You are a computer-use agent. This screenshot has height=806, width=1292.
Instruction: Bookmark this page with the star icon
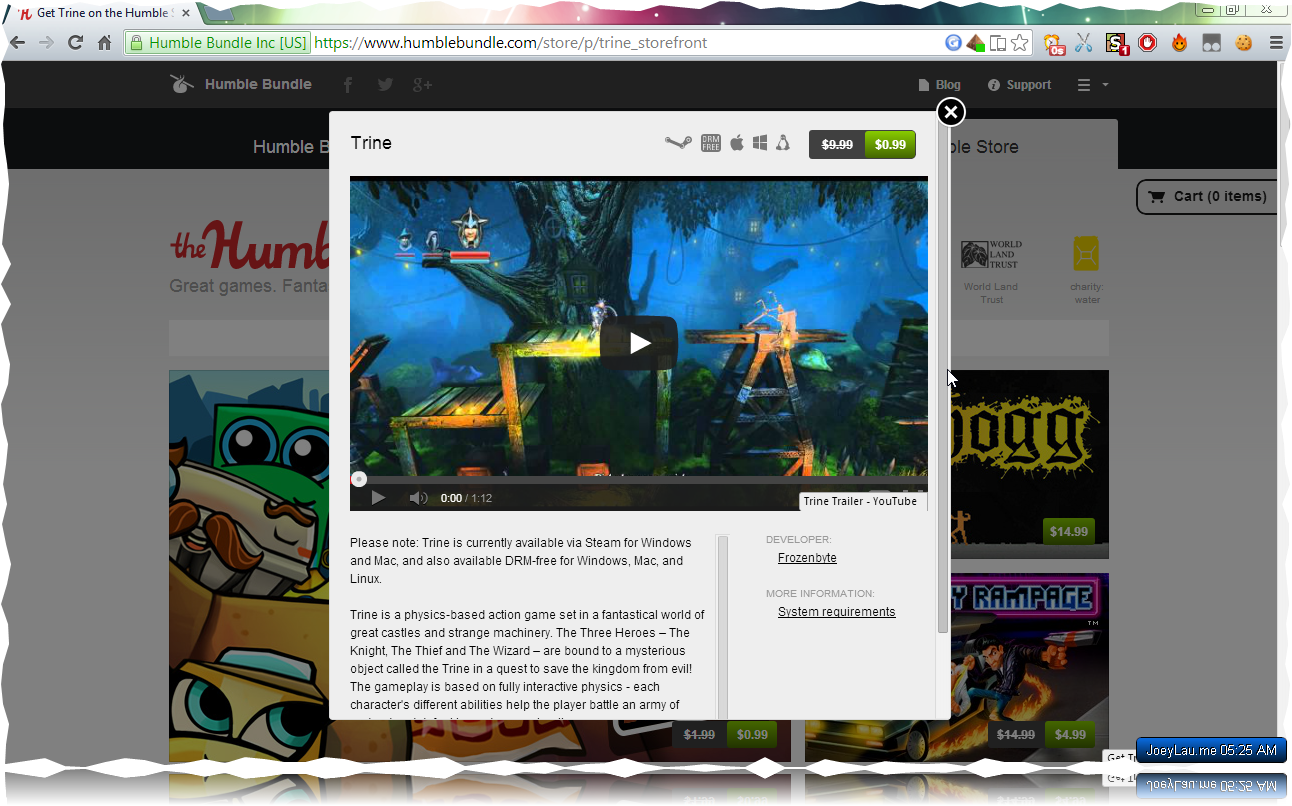click(1019, 43)
